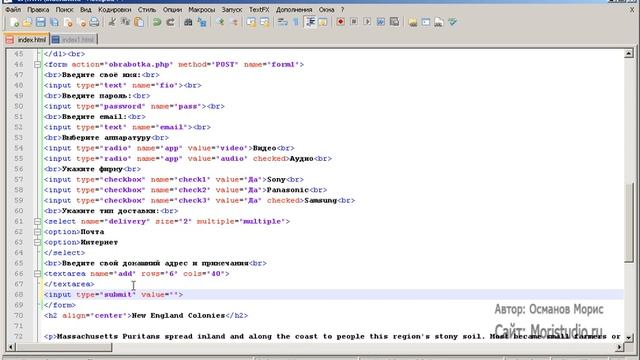Open the TextFX menu
Viewport: 640px width, 360px height.
[259, 9]
